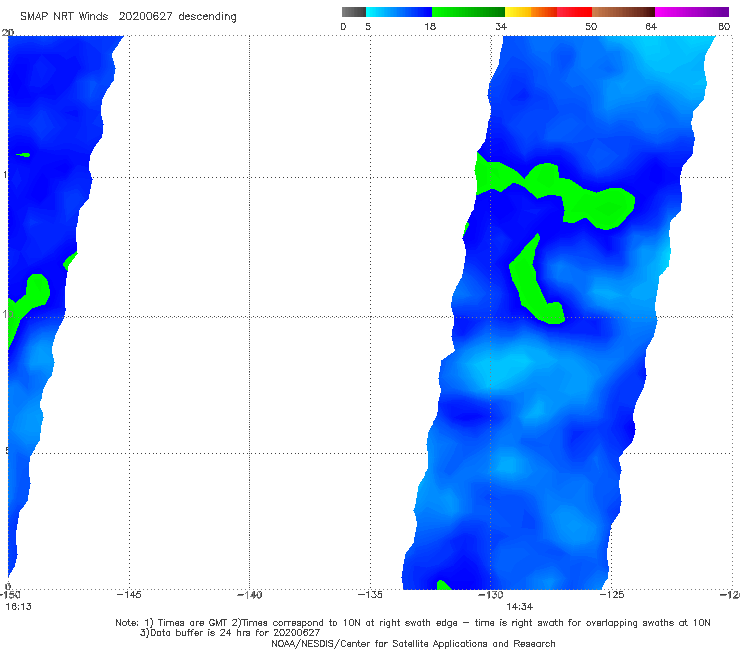This screenshot has height=650, width=740.
Task: Click the color scale label 18
Action: click(430, 26)
